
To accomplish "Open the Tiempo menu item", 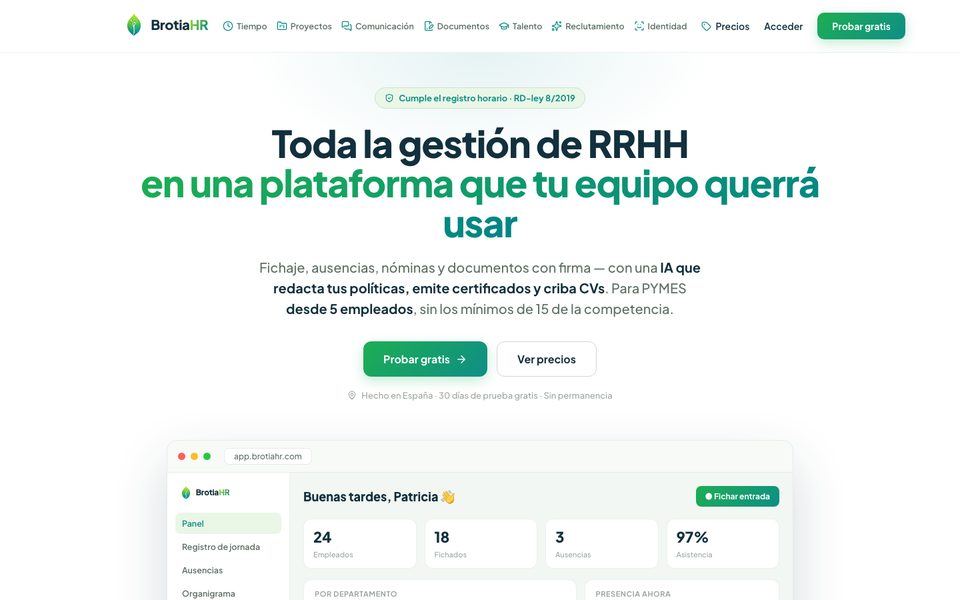I will 245,26.
